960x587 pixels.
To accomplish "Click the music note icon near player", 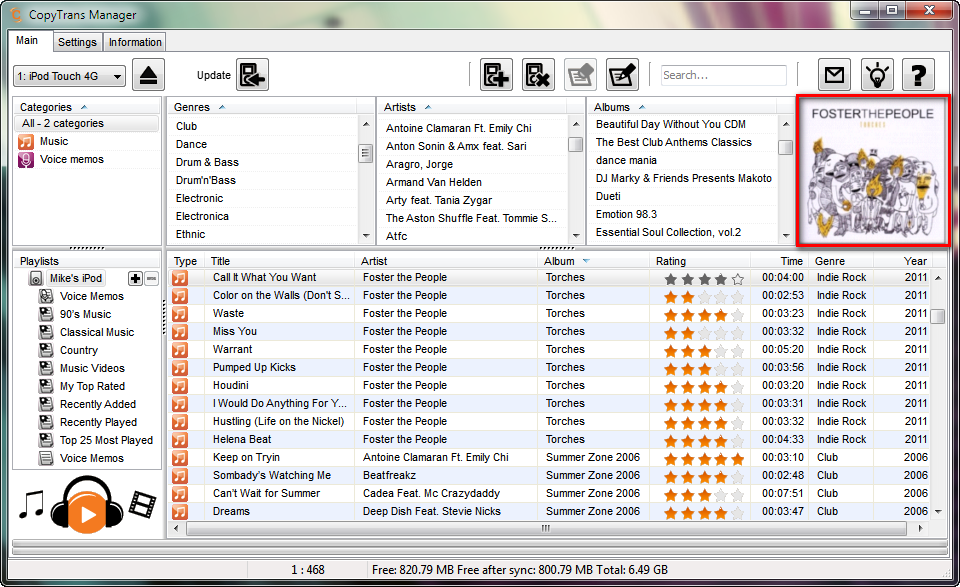I will point(31,504).
